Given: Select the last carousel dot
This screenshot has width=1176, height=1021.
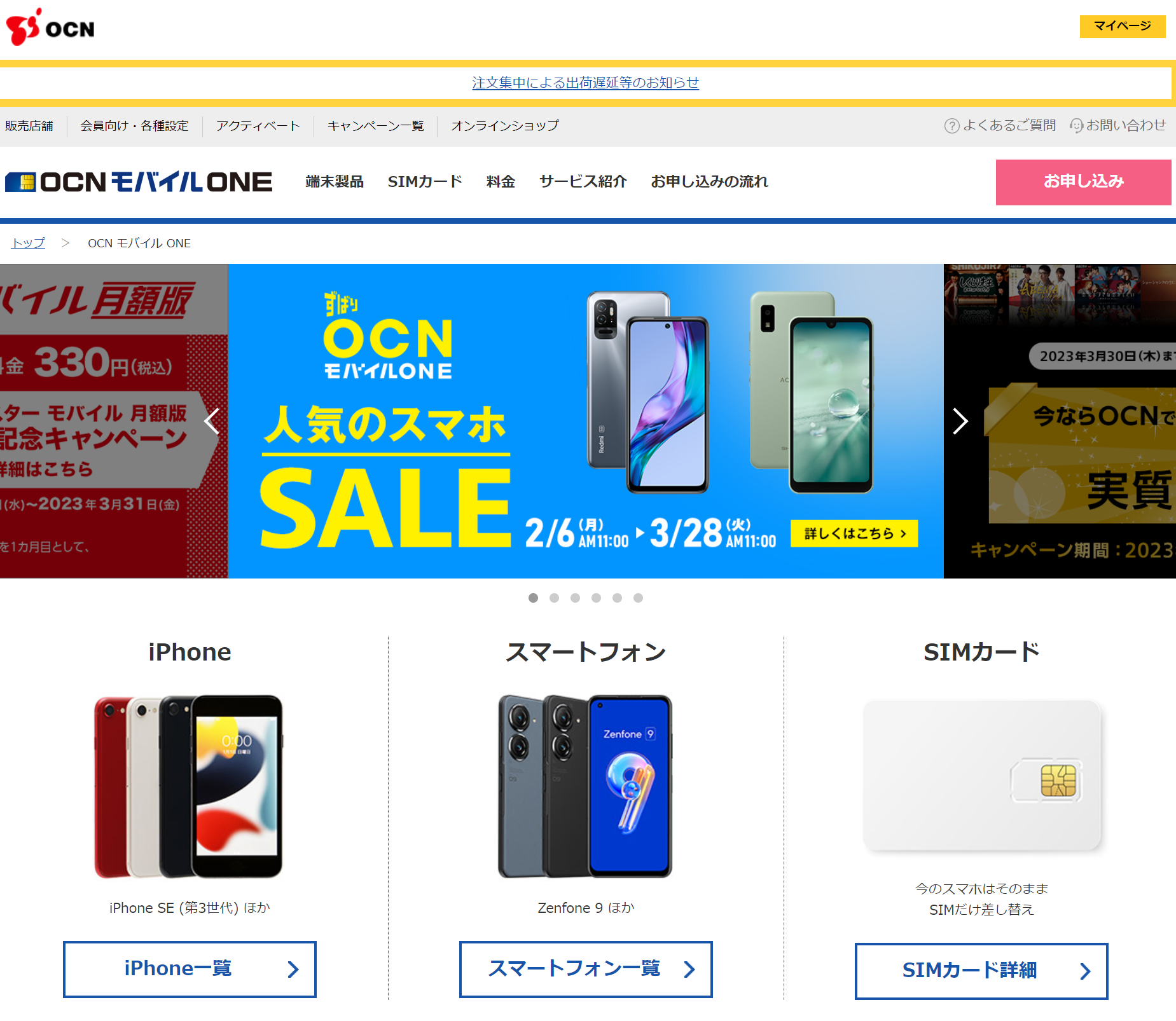Looking at the screenshot, I should pos(638,598).
